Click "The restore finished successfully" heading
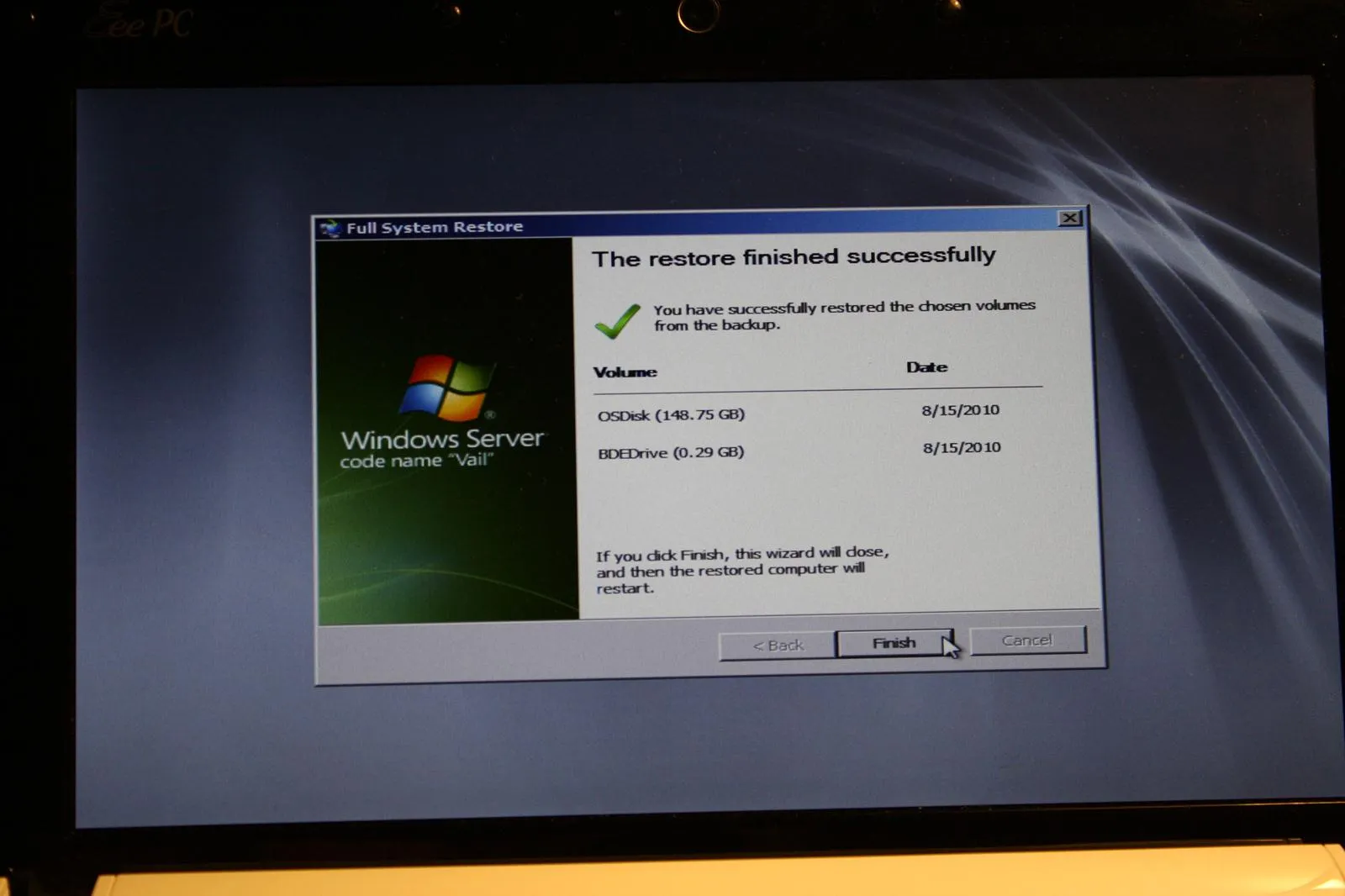Screen dimensions: 1345x896 pos(794,256)
